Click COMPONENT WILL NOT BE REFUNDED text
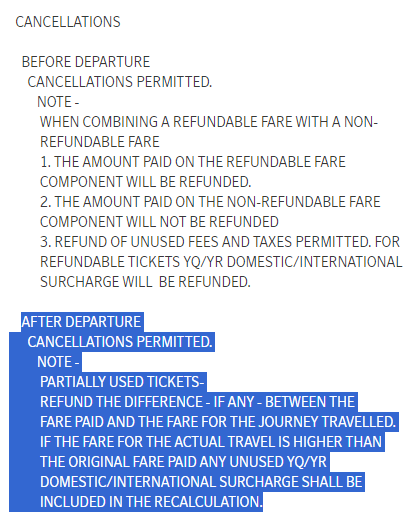 coord(159,222)
